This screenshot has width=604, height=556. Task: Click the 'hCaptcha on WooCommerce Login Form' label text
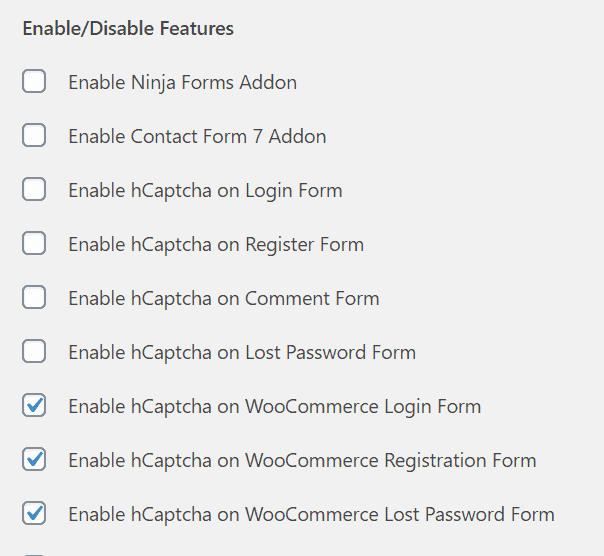point(306,407)
